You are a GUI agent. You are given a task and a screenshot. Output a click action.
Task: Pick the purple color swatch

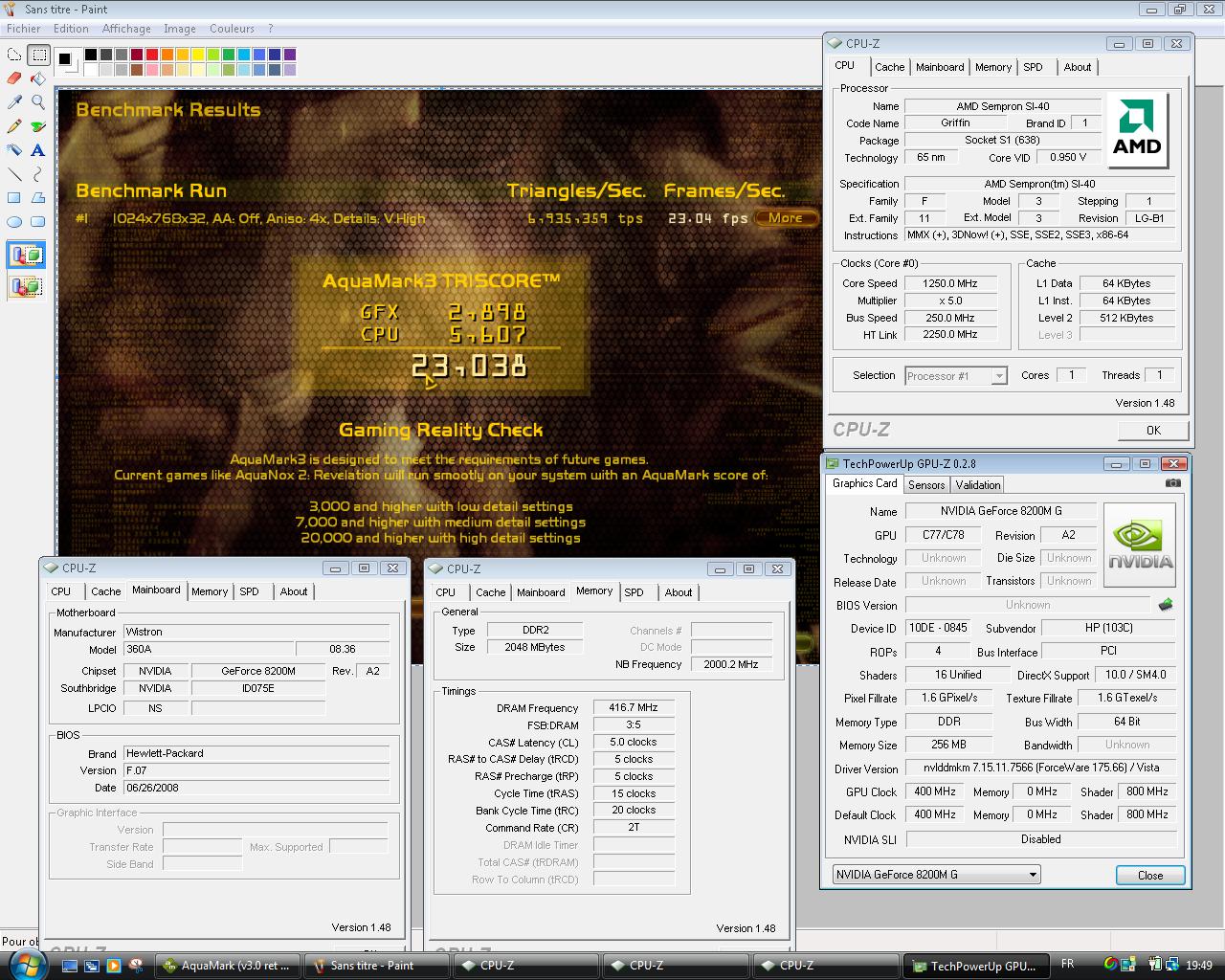point(289,55)
